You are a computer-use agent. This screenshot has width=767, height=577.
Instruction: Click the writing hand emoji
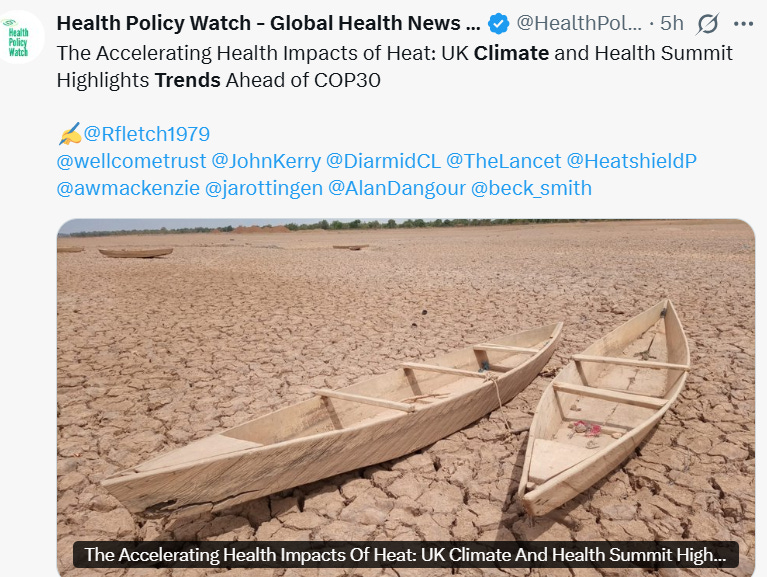click(x=69, y=134)
